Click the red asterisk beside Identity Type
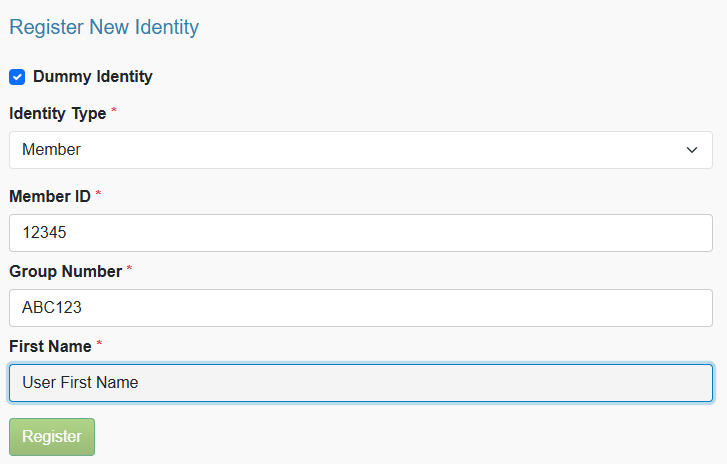 [x=114, y=112]
